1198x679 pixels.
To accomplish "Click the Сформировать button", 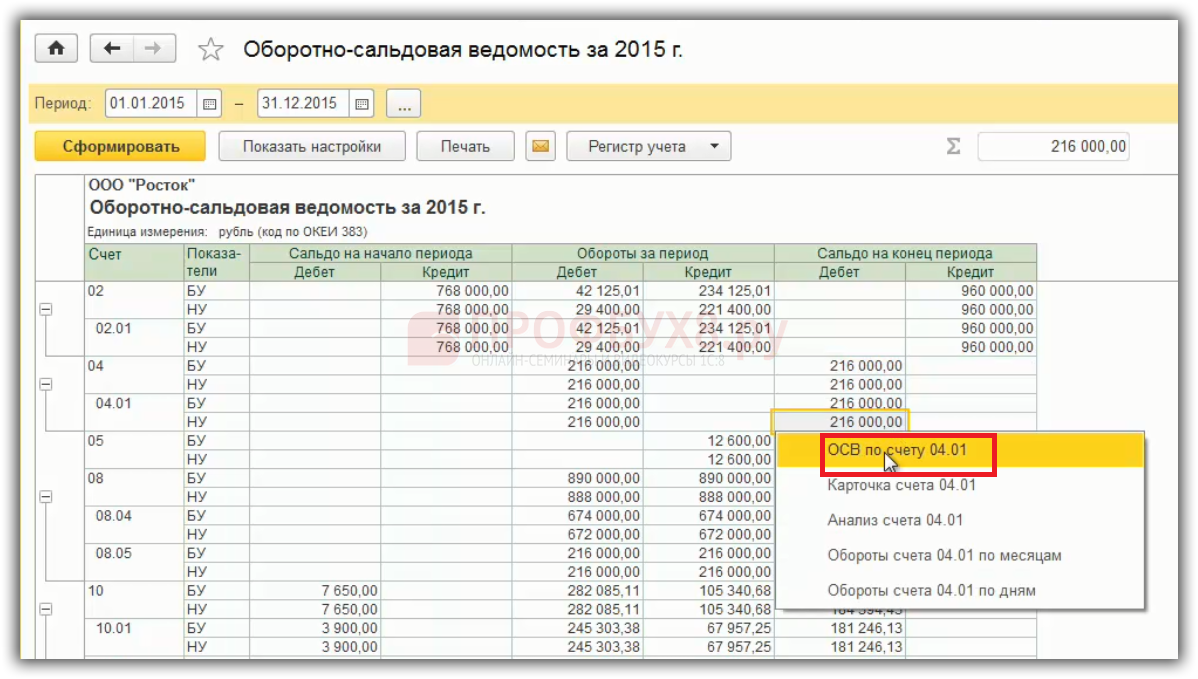I will pos(120,146).
